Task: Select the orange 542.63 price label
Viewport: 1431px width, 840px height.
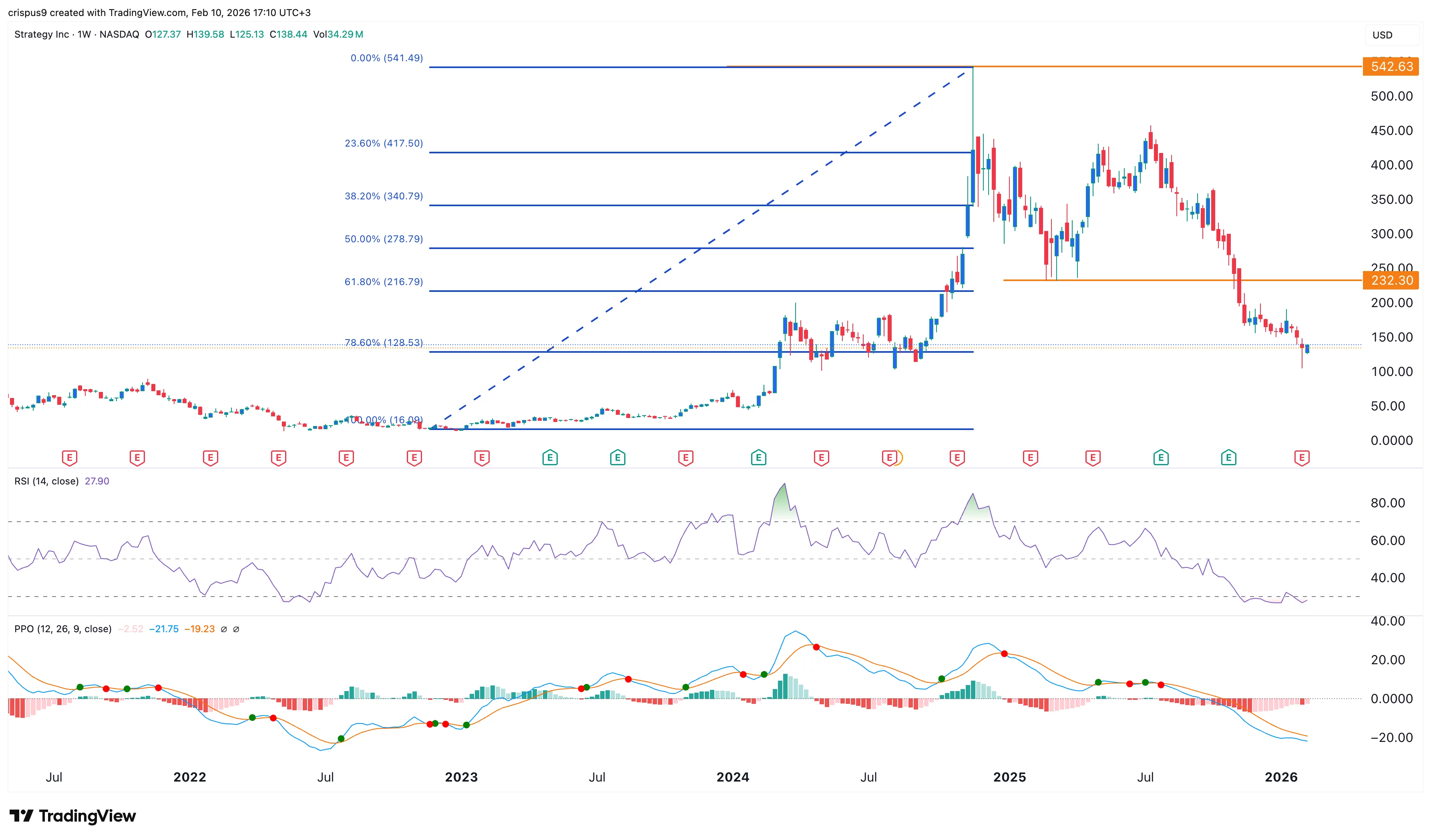Action: [x=1391, y=66]
